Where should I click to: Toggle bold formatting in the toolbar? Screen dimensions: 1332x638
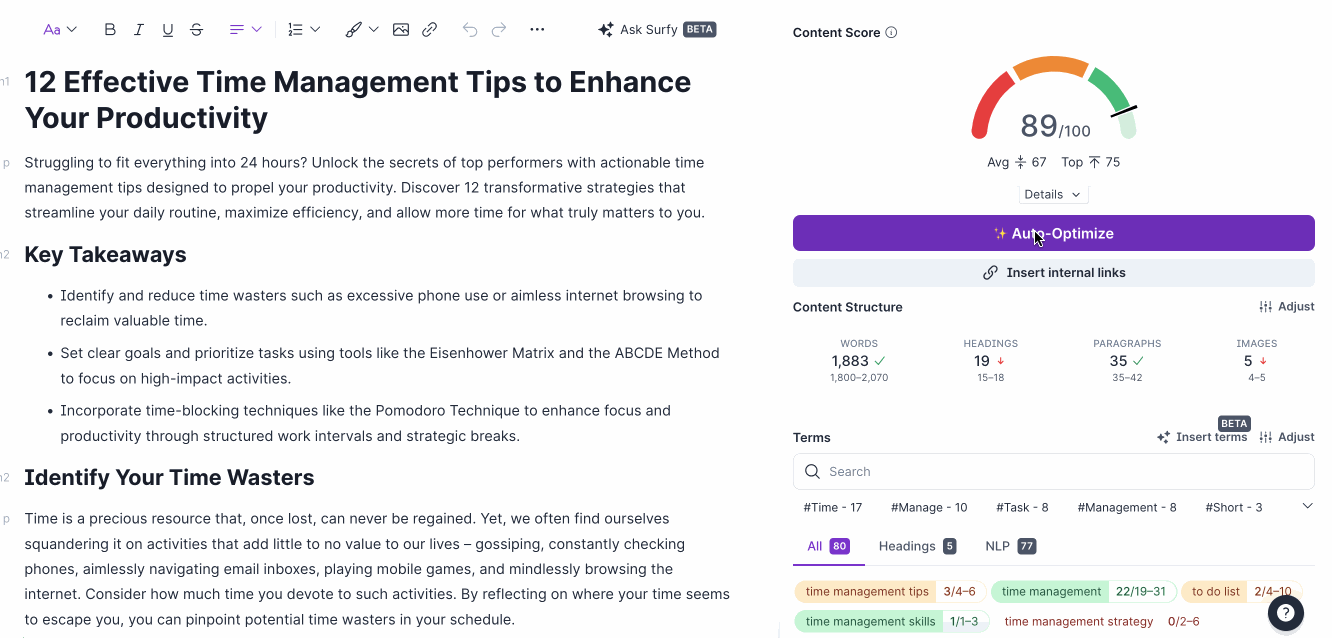110,30
